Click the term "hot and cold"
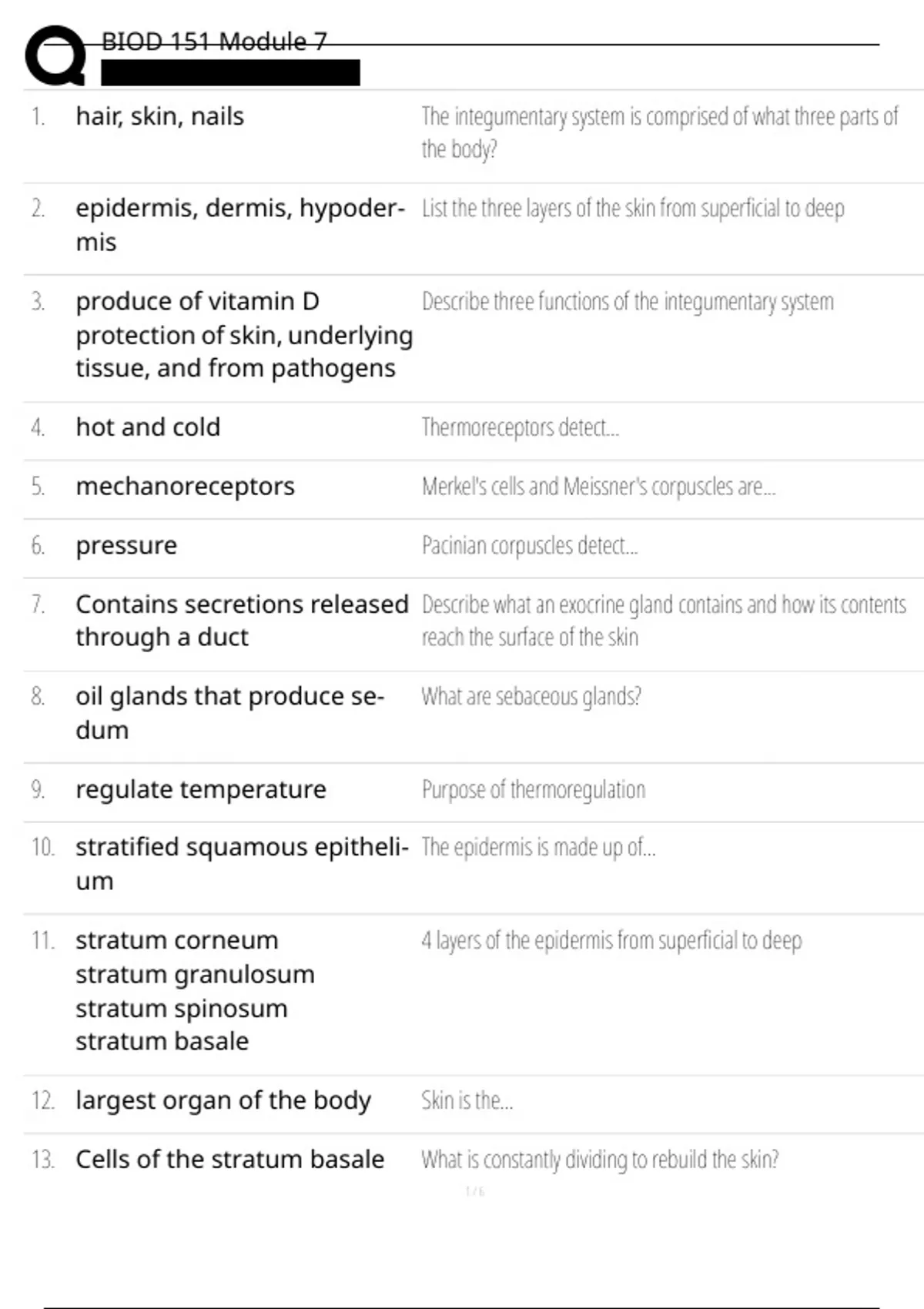The width and height of the screenshot is (924, 1309). click(148, 427)
